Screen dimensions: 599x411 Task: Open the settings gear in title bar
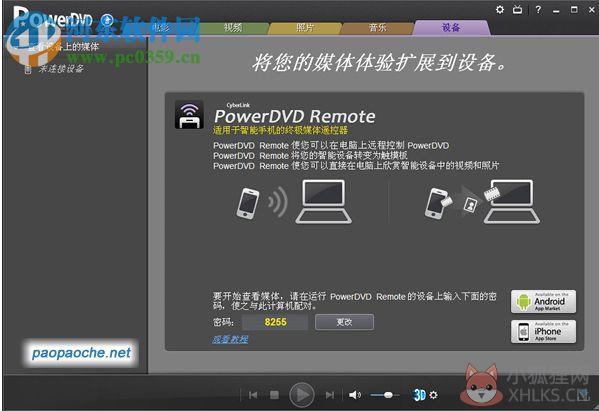click(x=500, y=10)
